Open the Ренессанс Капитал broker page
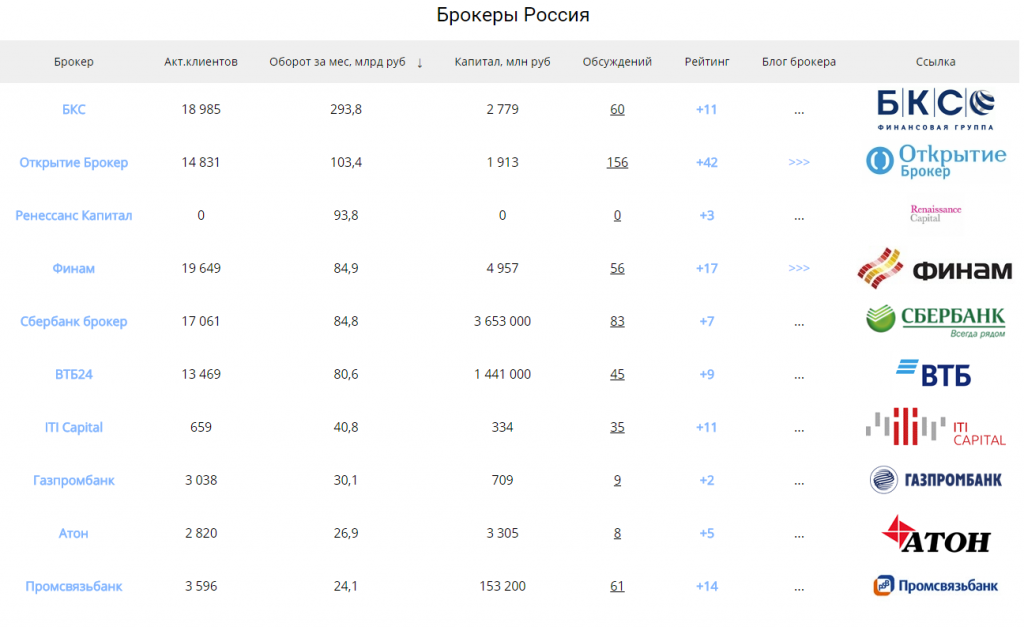 pos(74,215)
